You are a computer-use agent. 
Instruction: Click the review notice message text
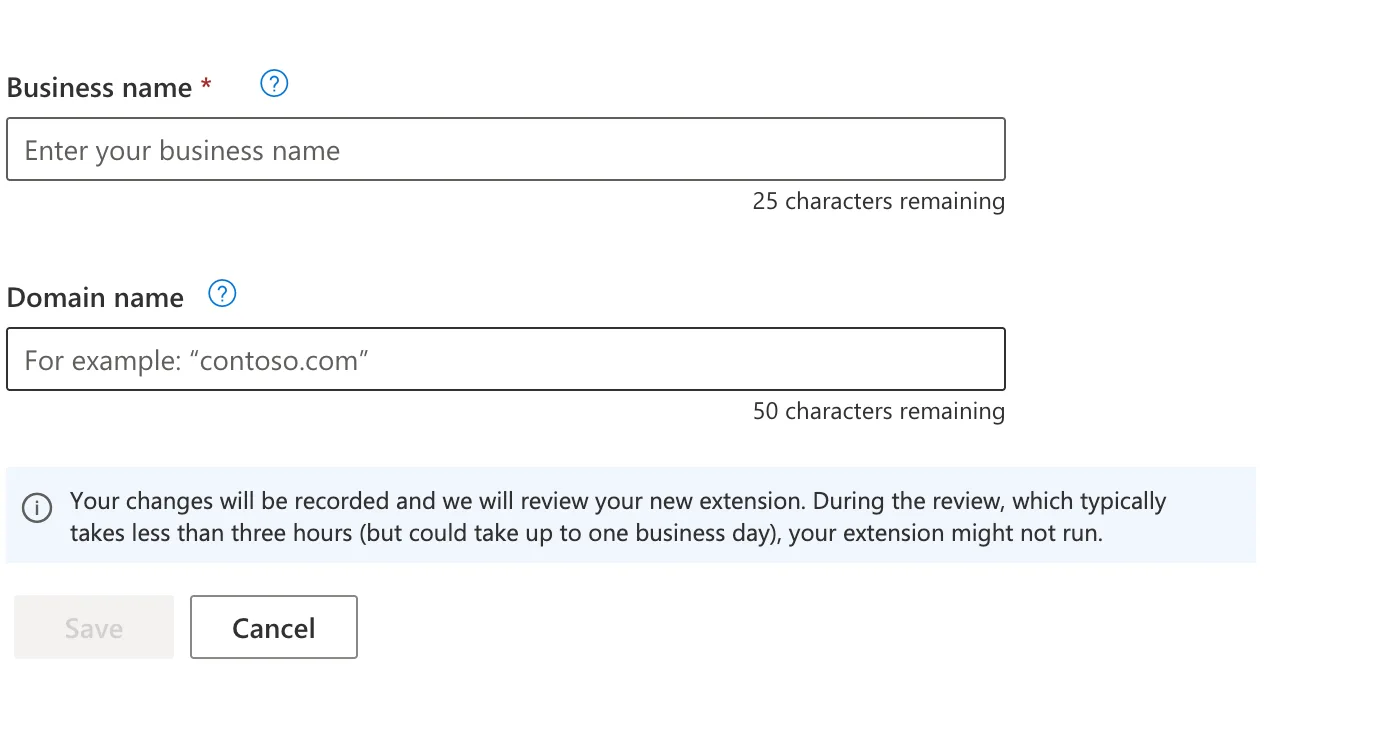(618, 517)
